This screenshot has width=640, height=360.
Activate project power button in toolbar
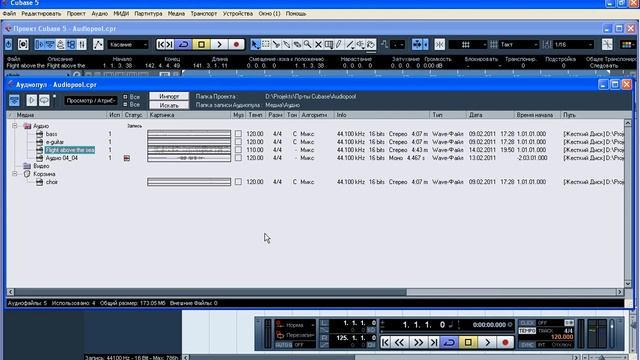pos(9,44)
